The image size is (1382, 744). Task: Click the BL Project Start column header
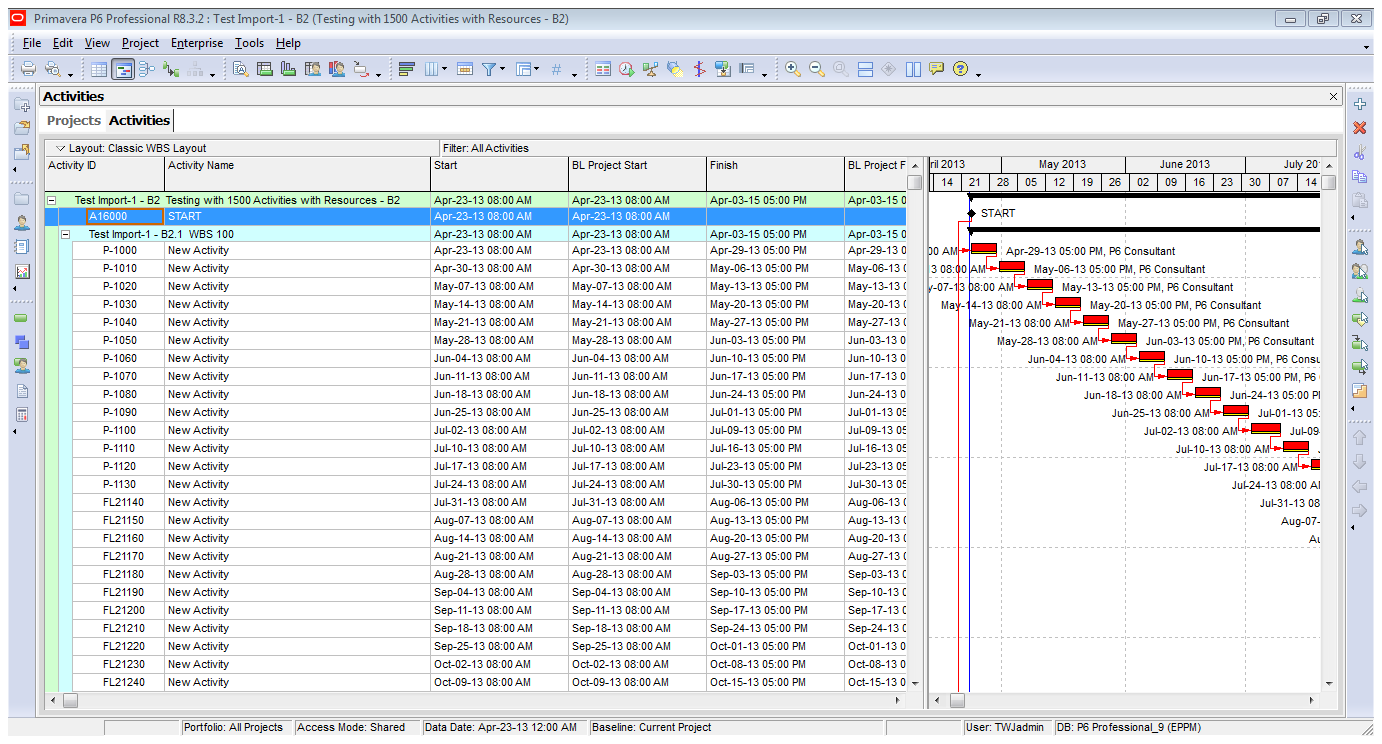coord(637,173)
